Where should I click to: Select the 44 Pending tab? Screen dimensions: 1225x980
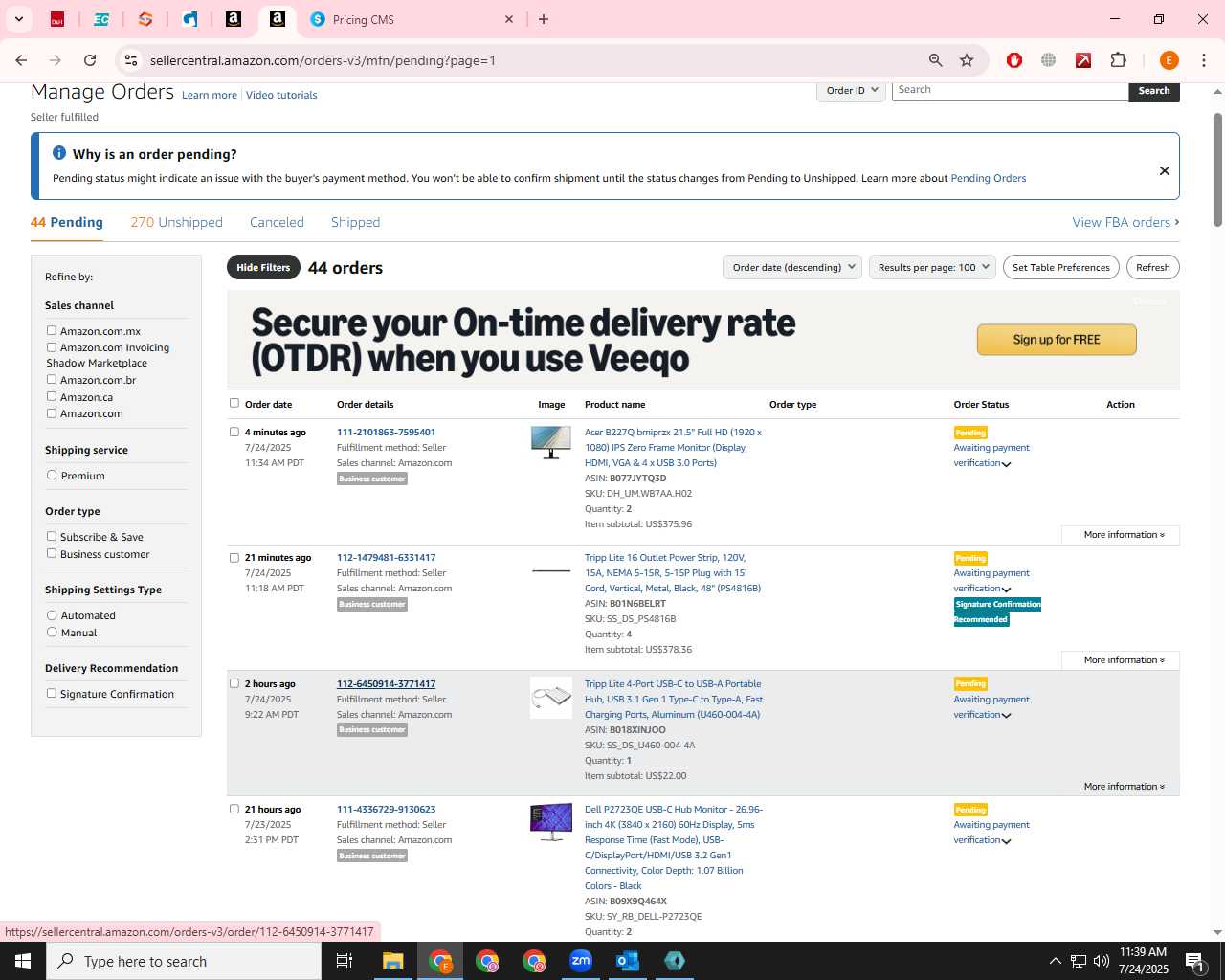(67, 222)
